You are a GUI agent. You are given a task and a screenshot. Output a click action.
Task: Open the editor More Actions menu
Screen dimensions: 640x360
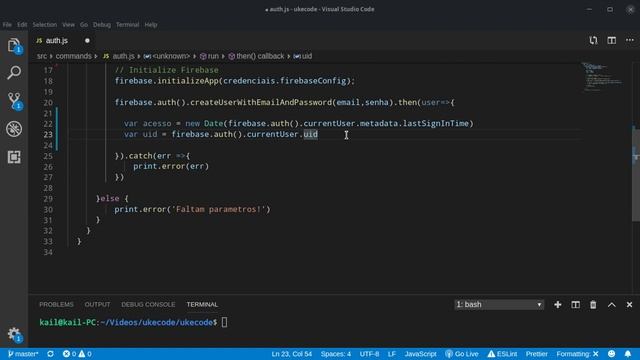click(x=630, y=40)
